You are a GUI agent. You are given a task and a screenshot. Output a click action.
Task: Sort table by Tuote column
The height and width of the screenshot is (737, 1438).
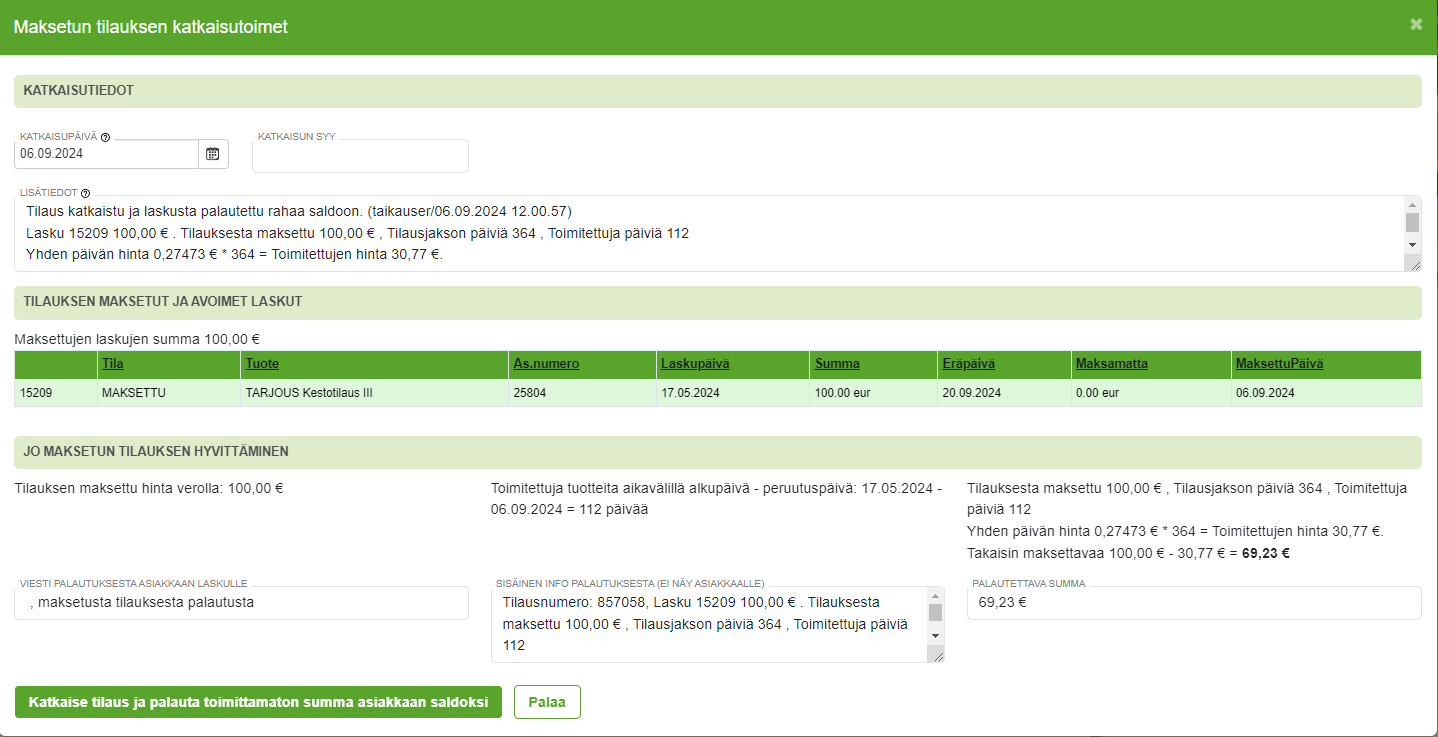[x=262, y=364]
